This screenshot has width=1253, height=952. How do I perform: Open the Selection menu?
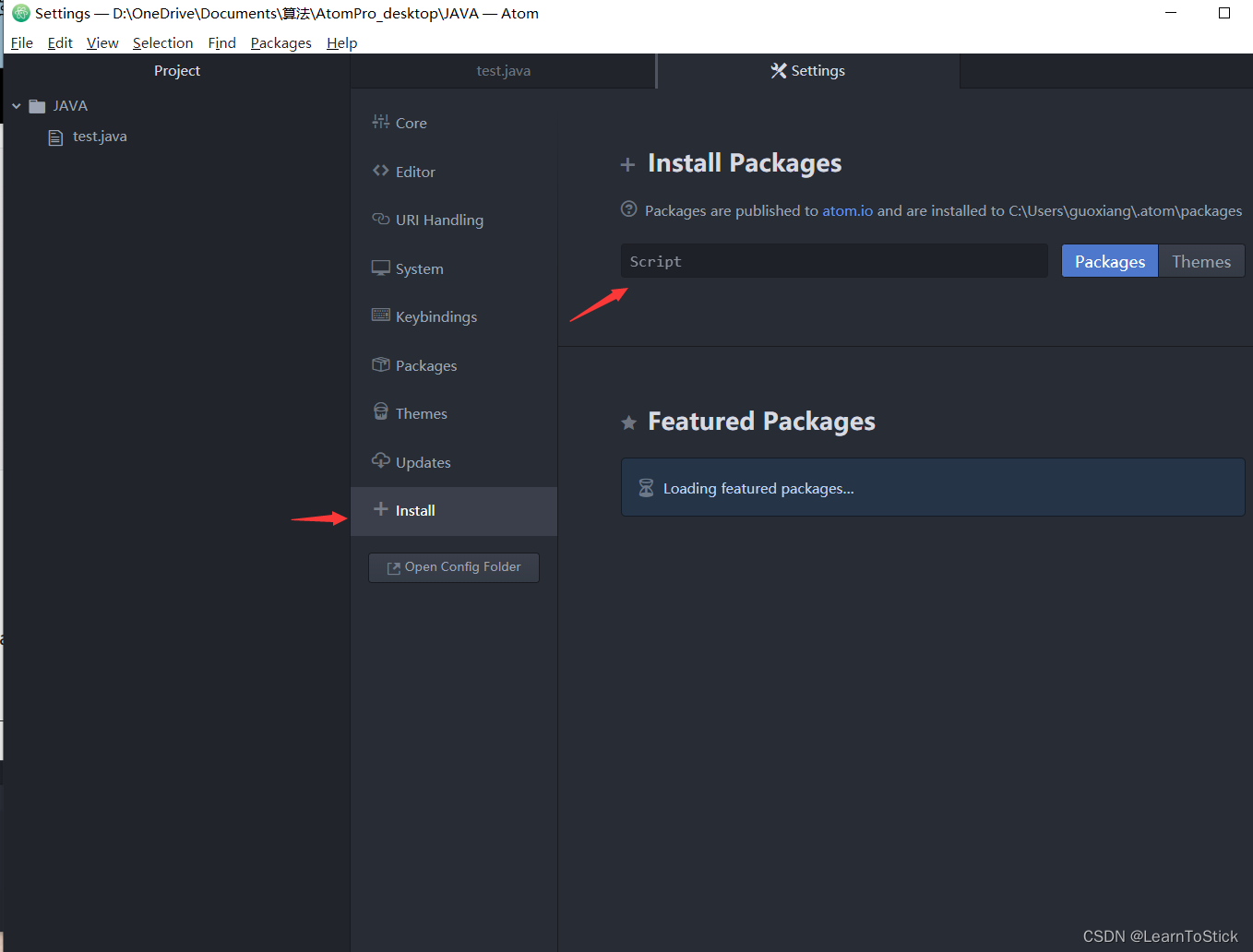coord(162,42)
